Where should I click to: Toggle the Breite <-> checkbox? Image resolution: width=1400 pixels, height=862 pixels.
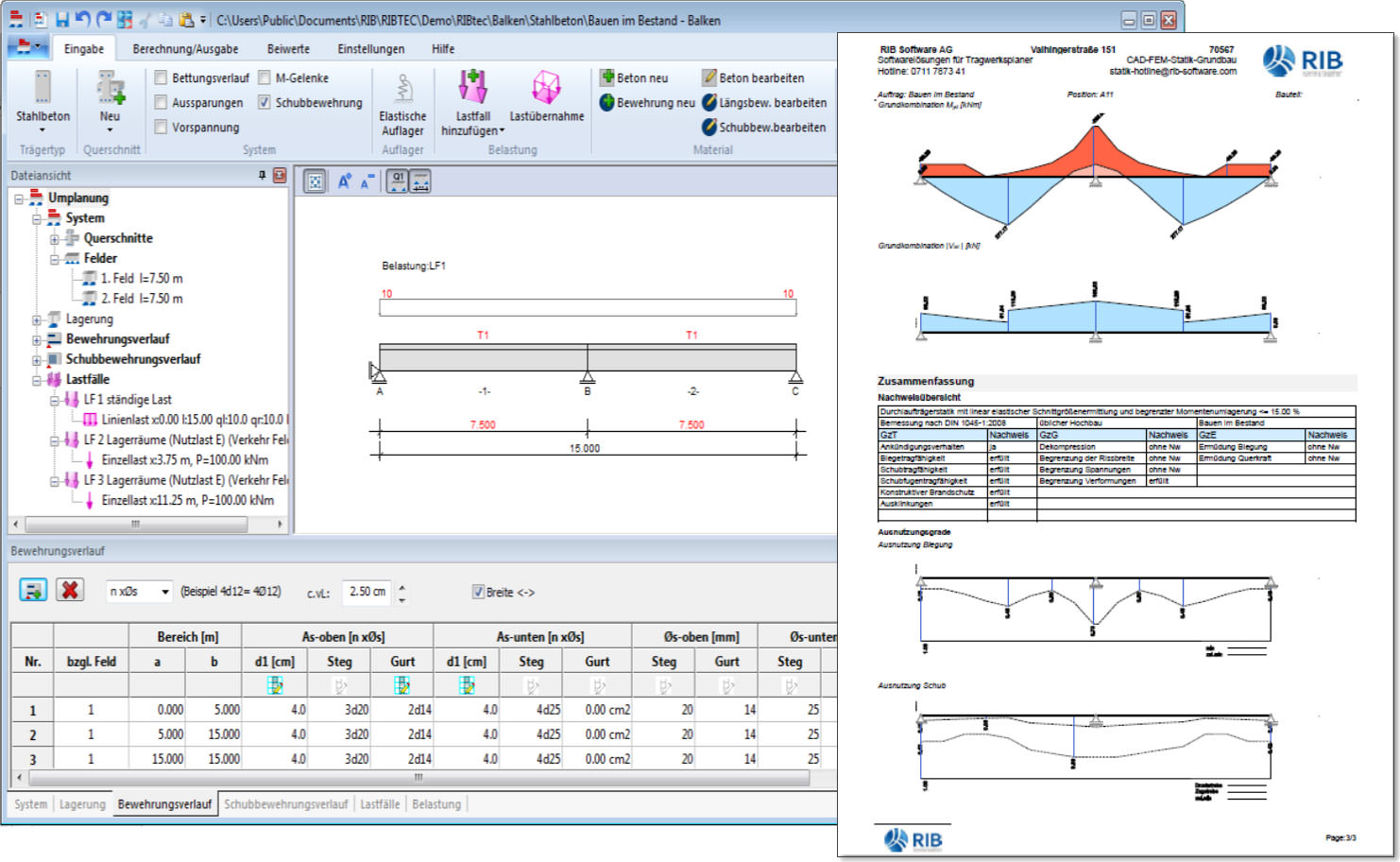[478, 592]
